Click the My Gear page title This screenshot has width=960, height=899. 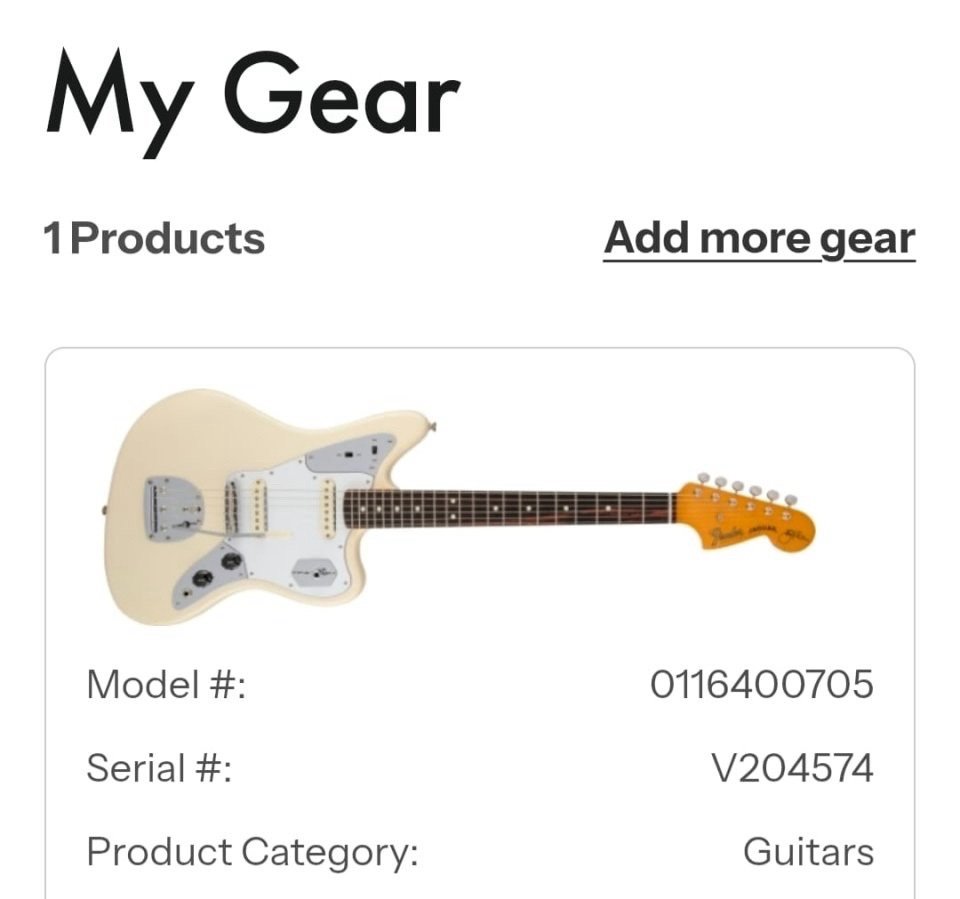point(253,98)
